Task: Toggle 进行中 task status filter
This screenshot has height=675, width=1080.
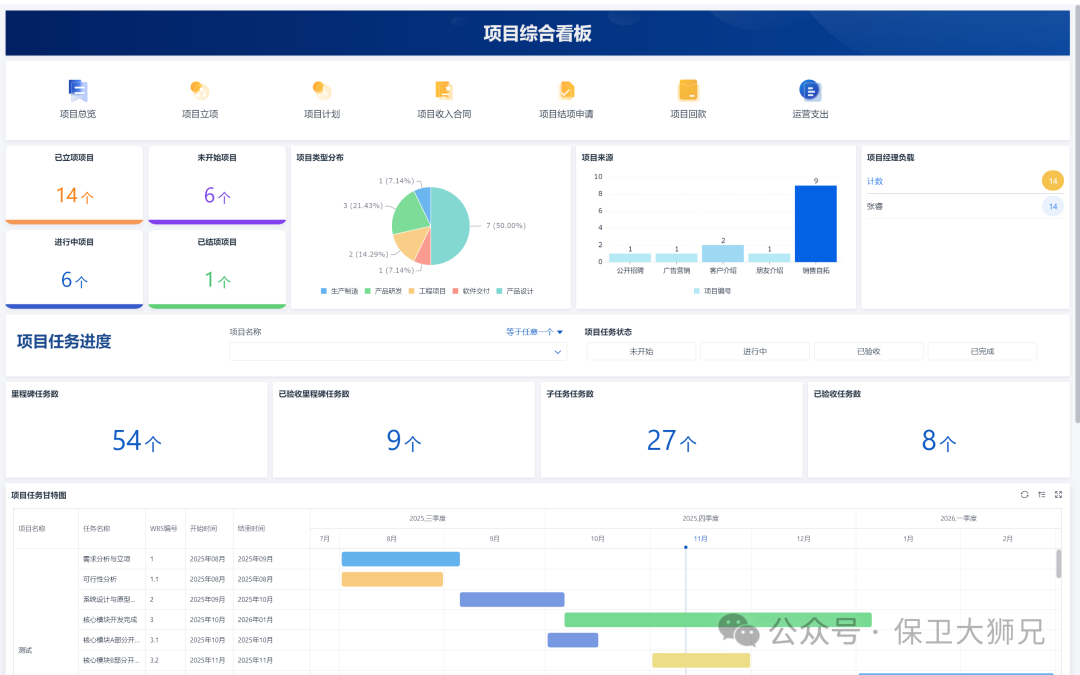Action: pos(755,352)
